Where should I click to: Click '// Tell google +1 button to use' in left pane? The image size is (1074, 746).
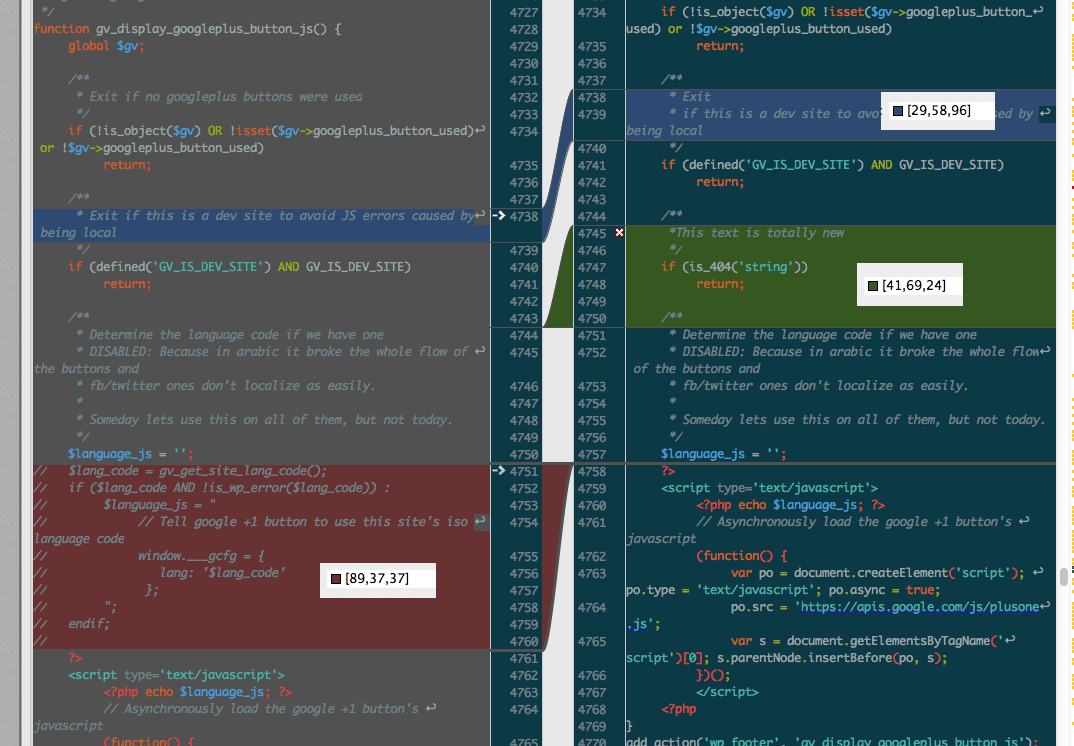303,522
